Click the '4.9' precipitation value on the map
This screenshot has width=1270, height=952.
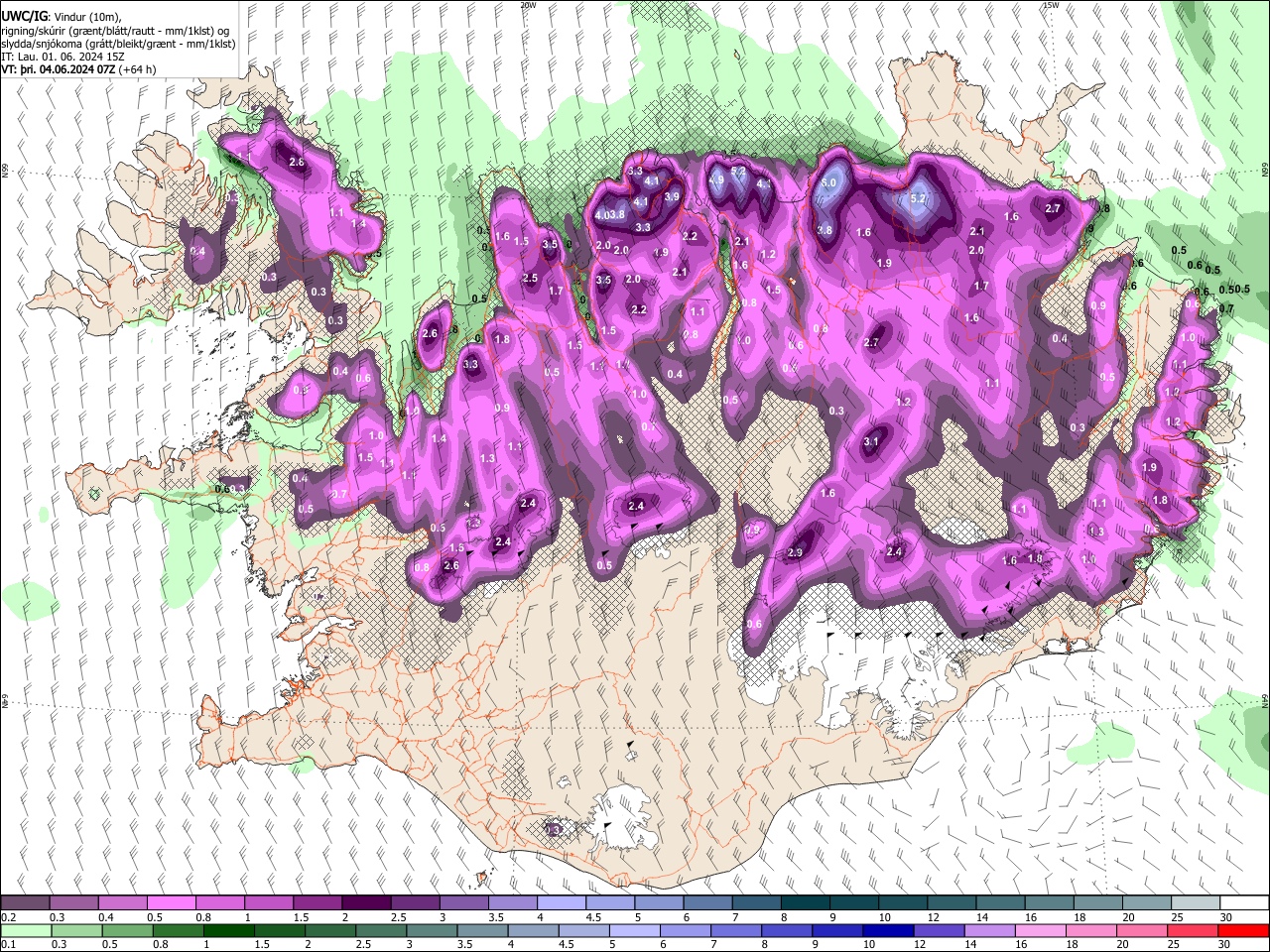(x=716, y=180)
